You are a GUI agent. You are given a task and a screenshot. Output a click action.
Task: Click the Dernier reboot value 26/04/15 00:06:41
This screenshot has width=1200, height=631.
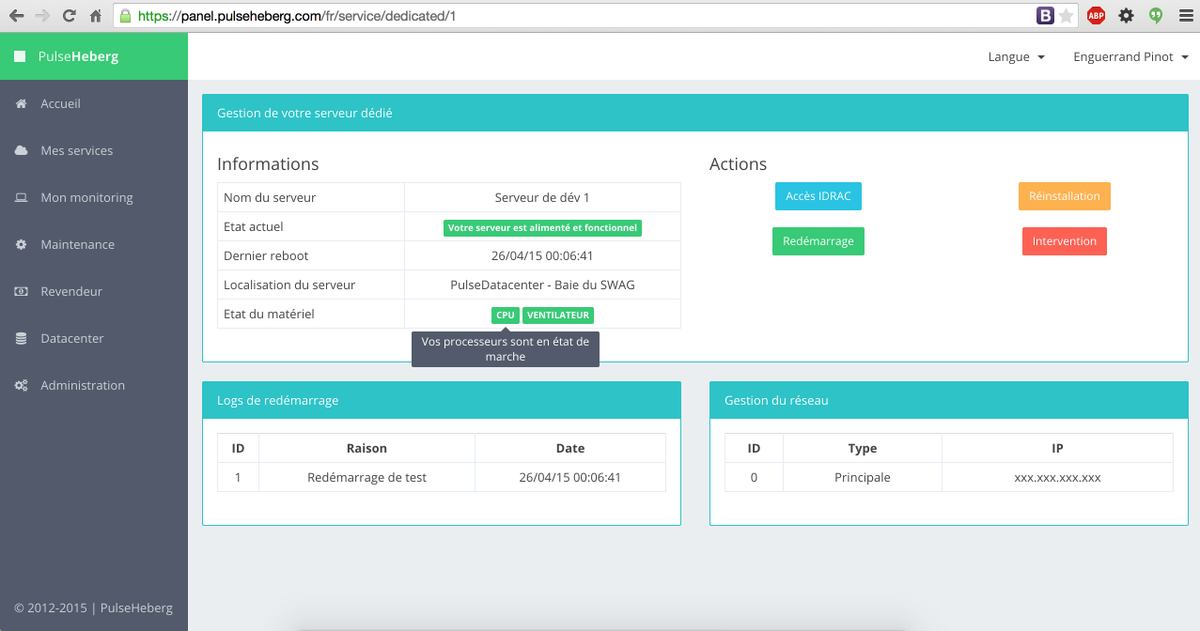542,256
